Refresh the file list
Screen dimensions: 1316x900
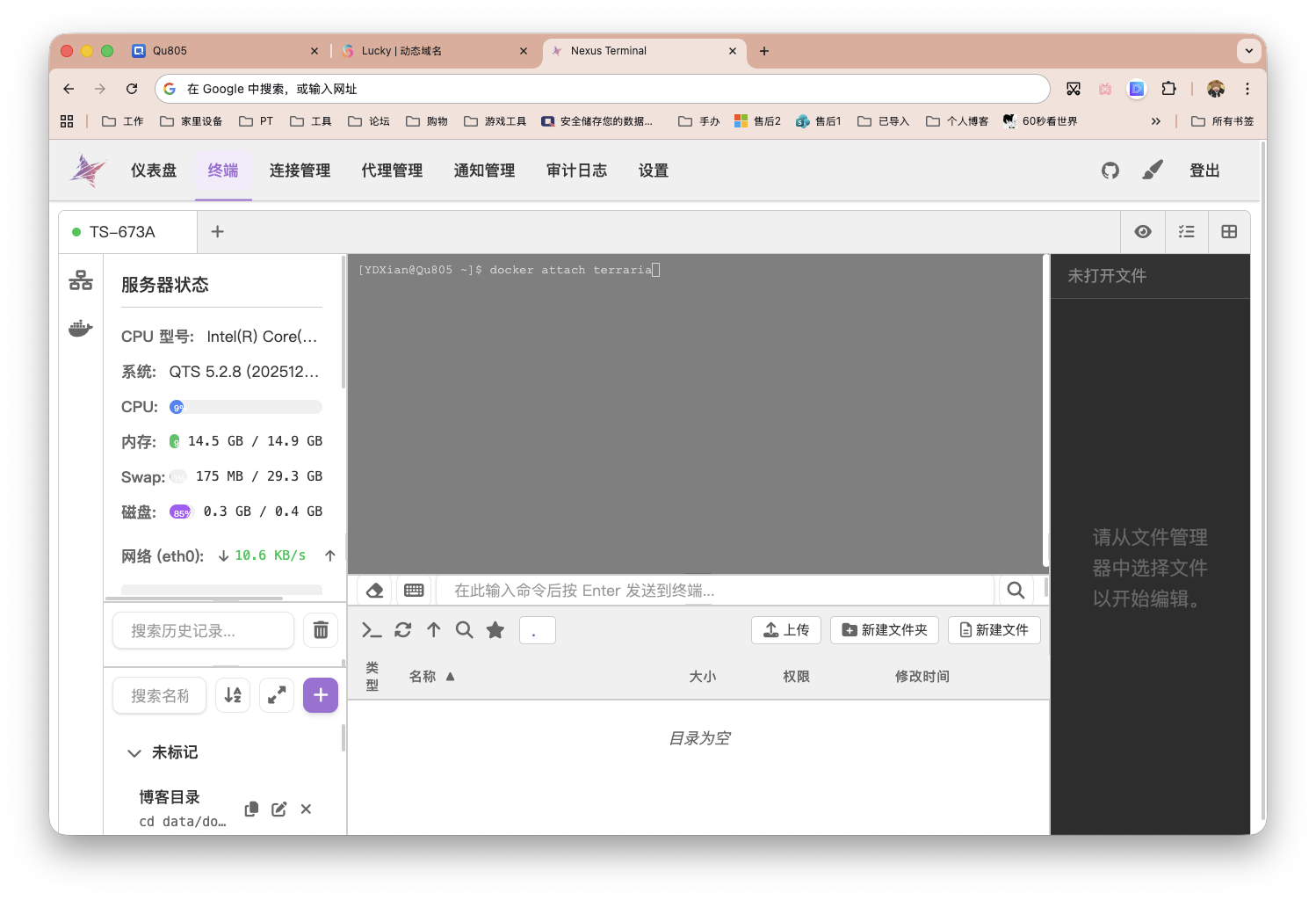click(x=402, y=629)
